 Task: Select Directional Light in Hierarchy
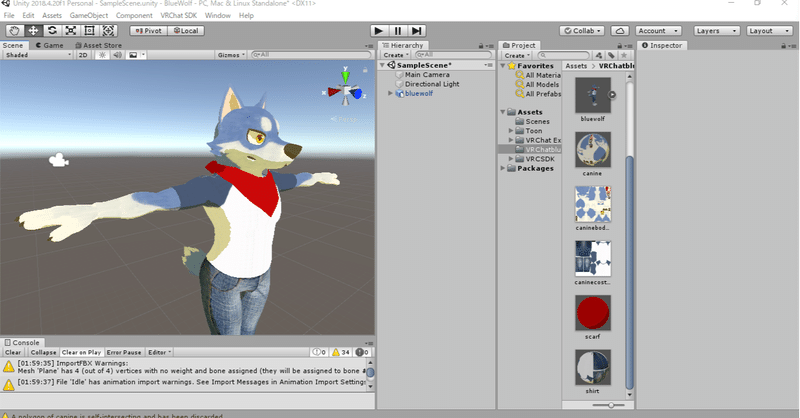[432, 84]
